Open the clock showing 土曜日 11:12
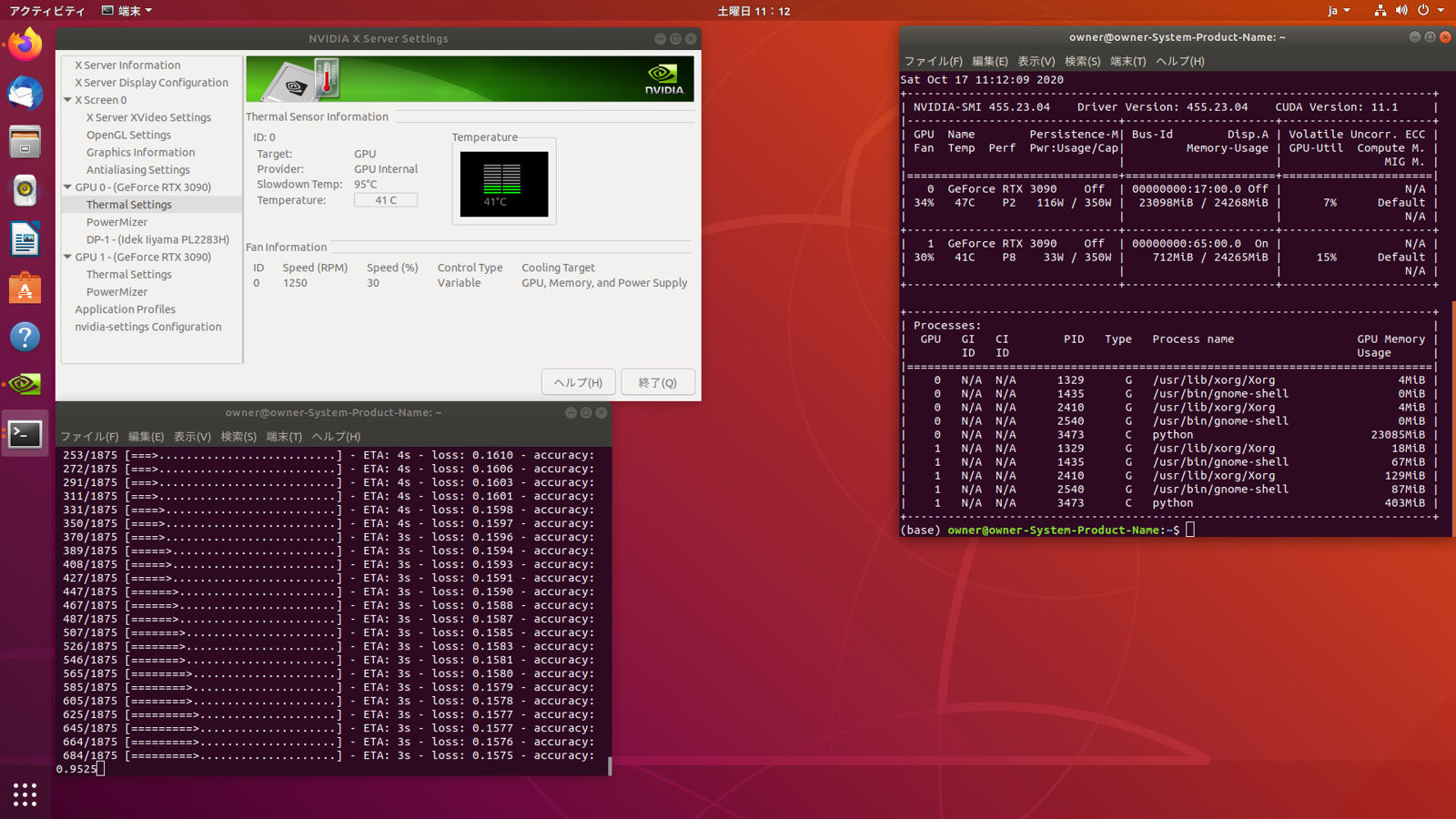1456x819 pixels. 753,11
